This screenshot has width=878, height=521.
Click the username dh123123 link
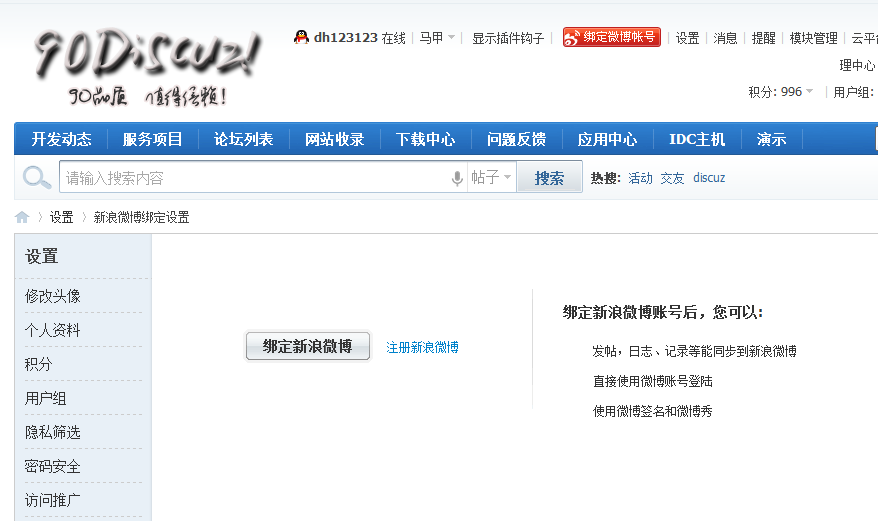(x=345, y=38)
